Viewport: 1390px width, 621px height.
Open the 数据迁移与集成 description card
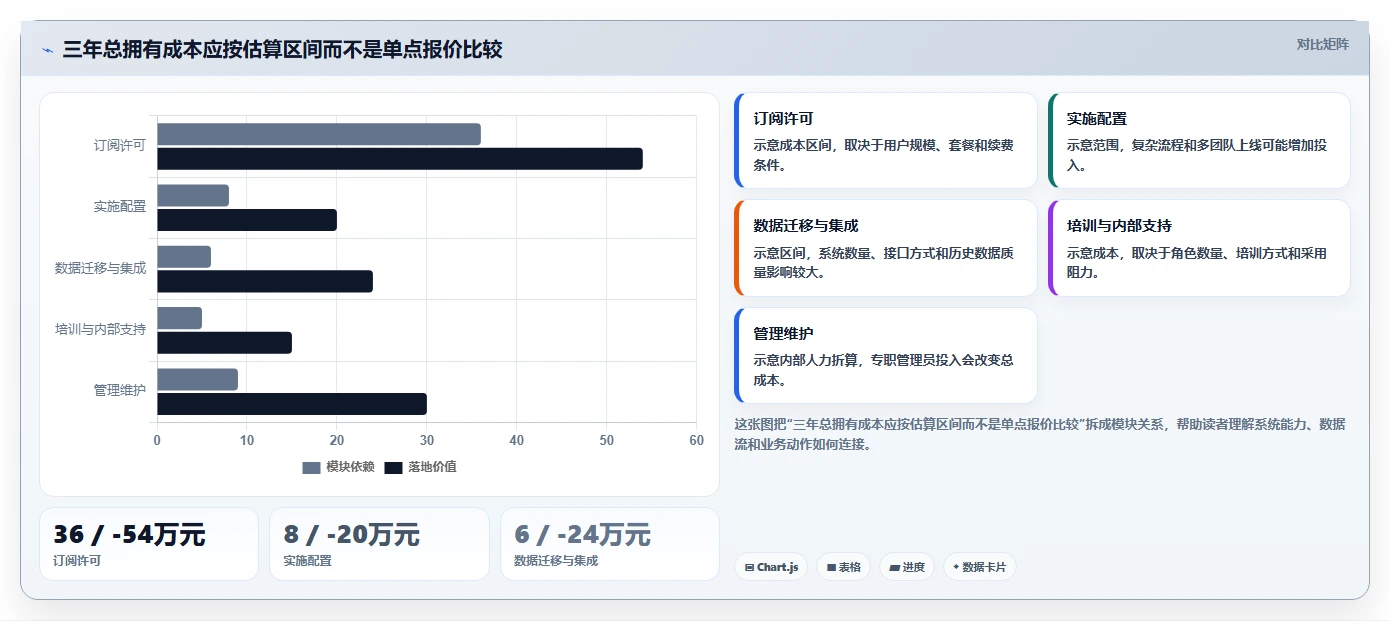pos(885,248)
